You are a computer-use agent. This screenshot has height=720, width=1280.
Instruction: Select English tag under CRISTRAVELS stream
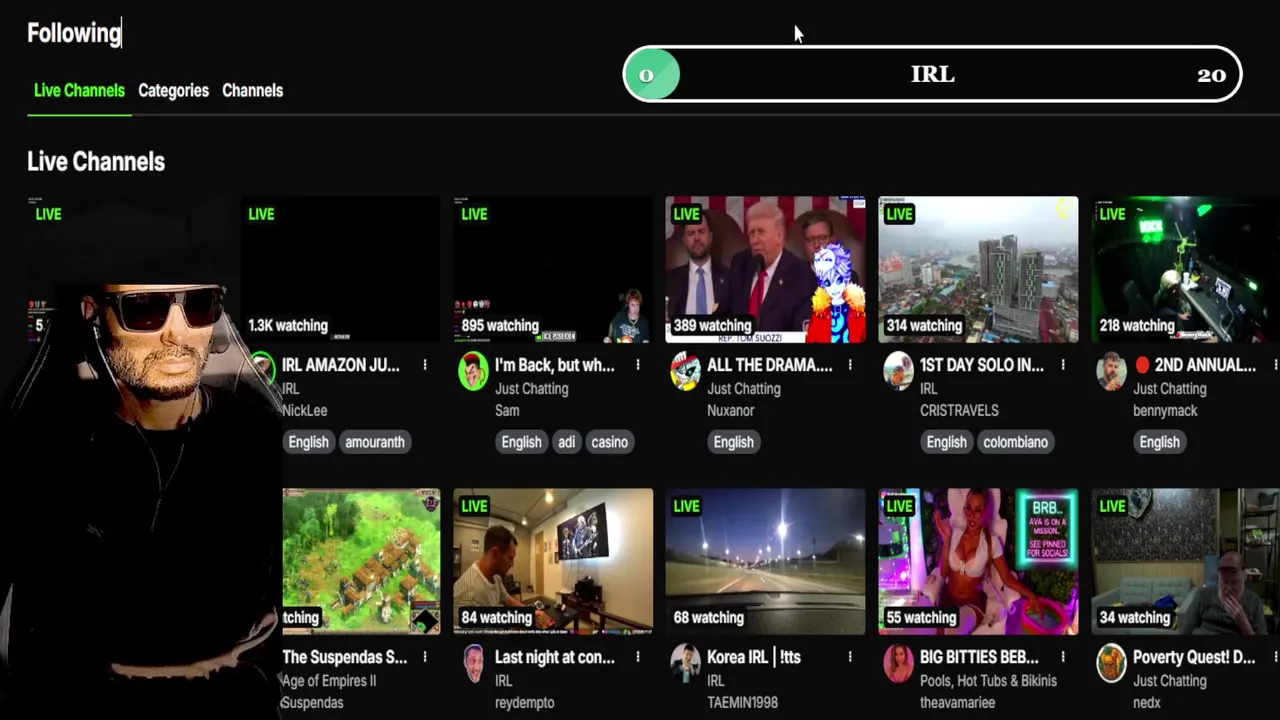click(x=946, y=442)
